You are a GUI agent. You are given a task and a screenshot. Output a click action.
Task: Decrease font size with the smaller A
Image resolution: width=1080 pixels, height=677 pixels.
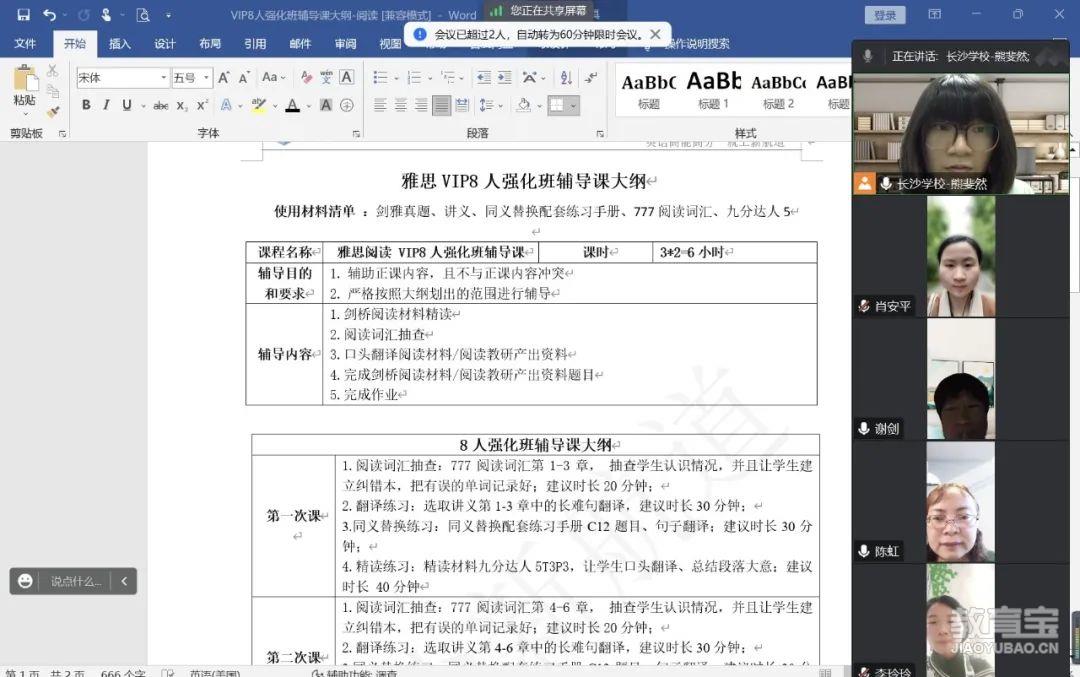point(244,78)
